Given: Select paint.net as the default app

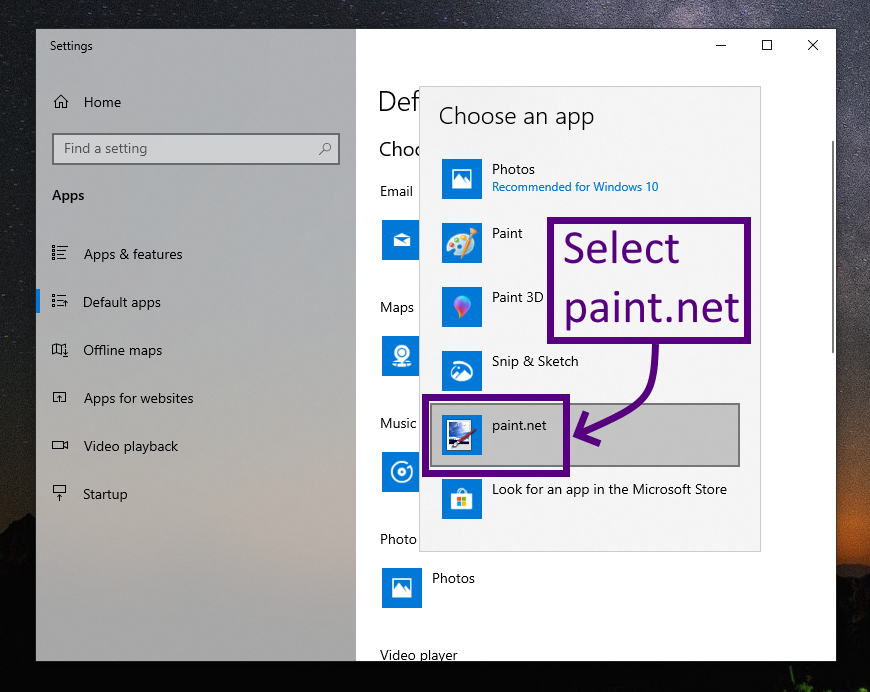Looking at the screenshot, I should click(x=585, y=435).
